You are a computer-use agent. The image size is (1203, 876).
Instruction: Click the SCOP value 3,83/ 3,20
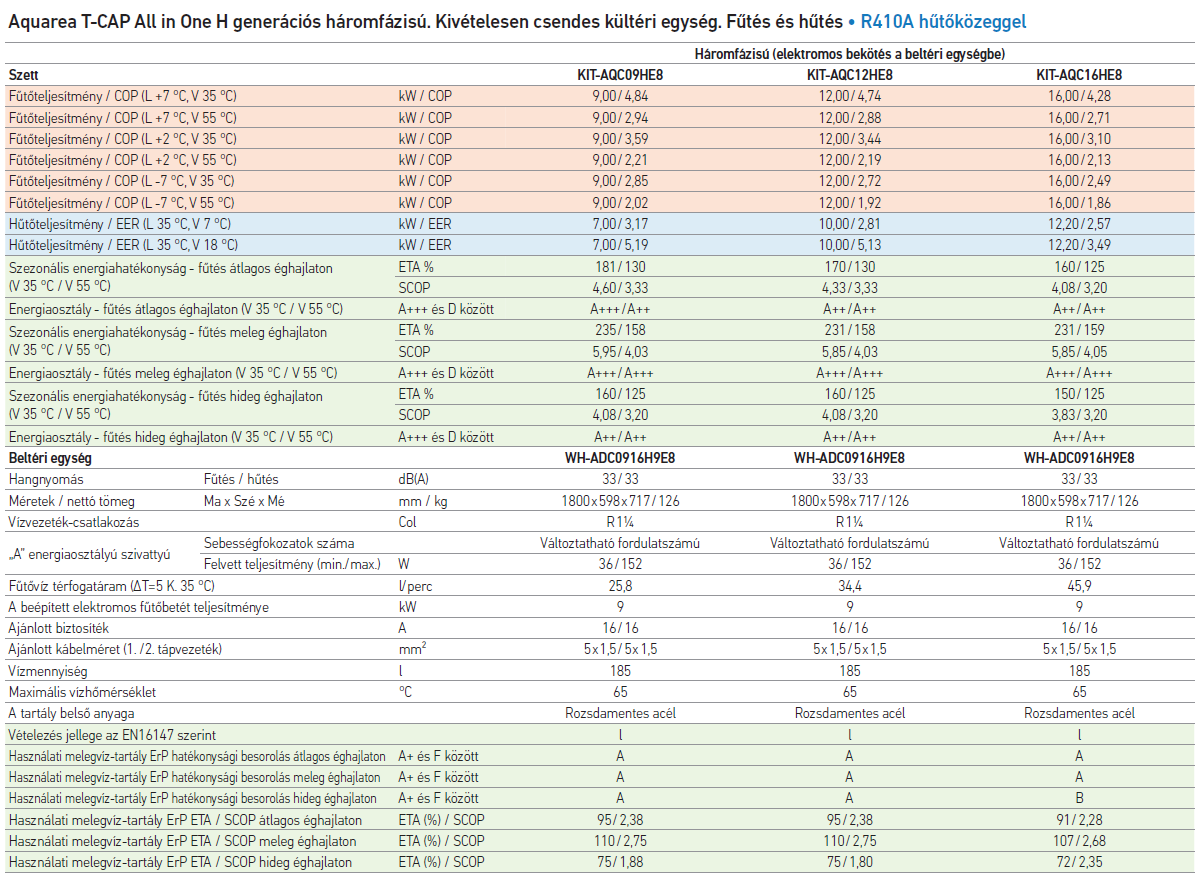(1079, 415)
